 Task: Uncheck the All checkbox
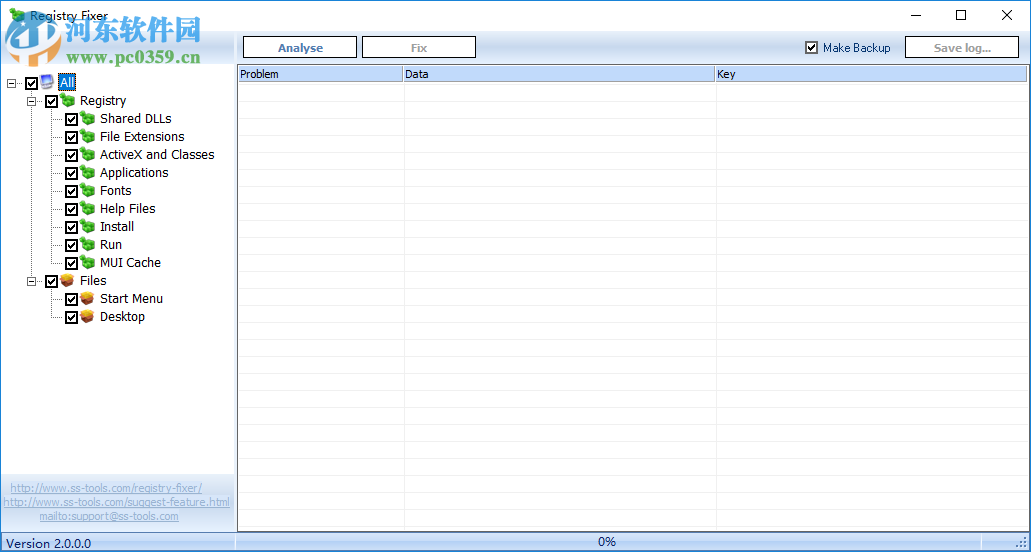(x=32, y=83)
